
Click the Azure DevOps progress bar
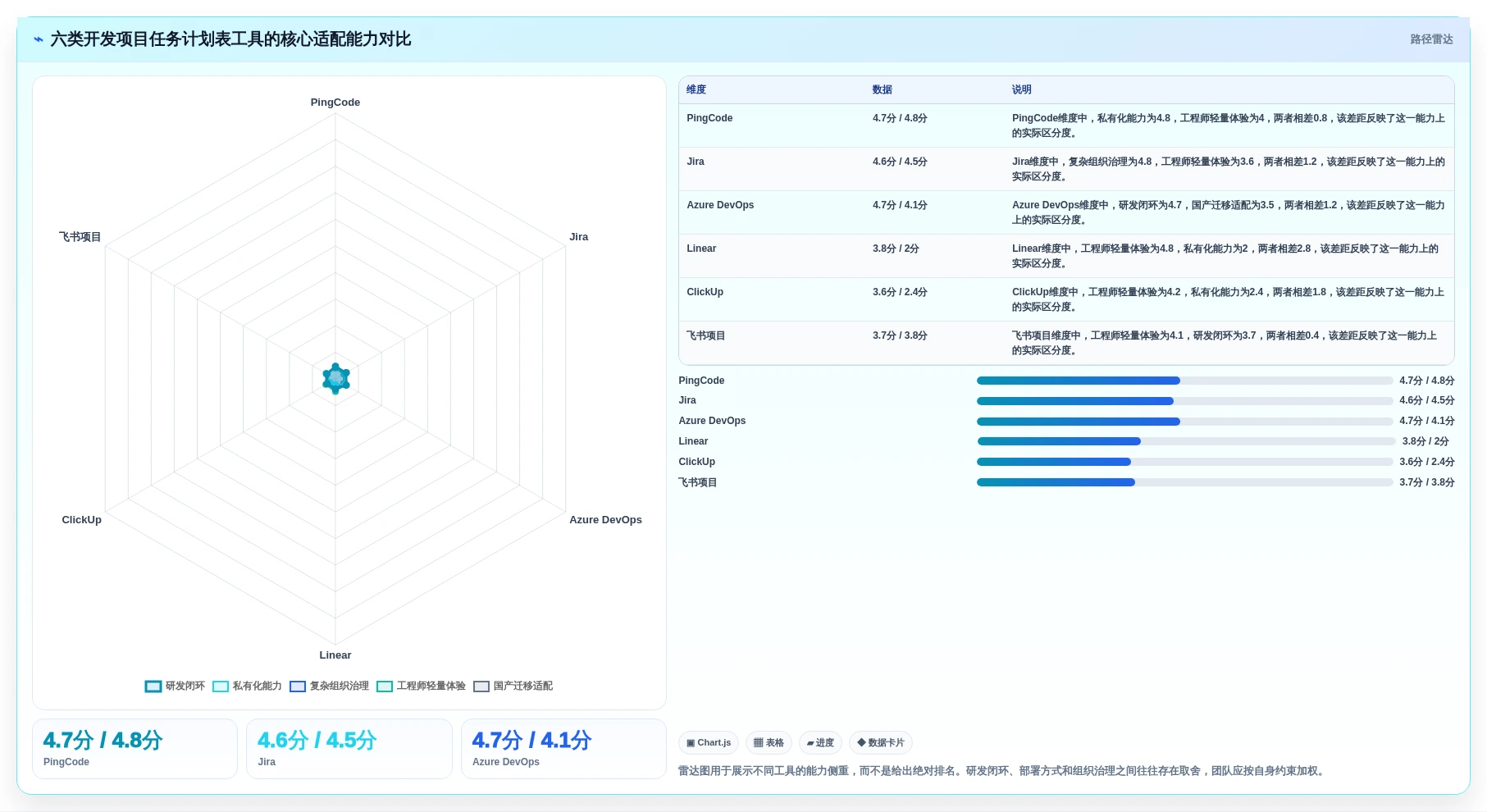1184,422
